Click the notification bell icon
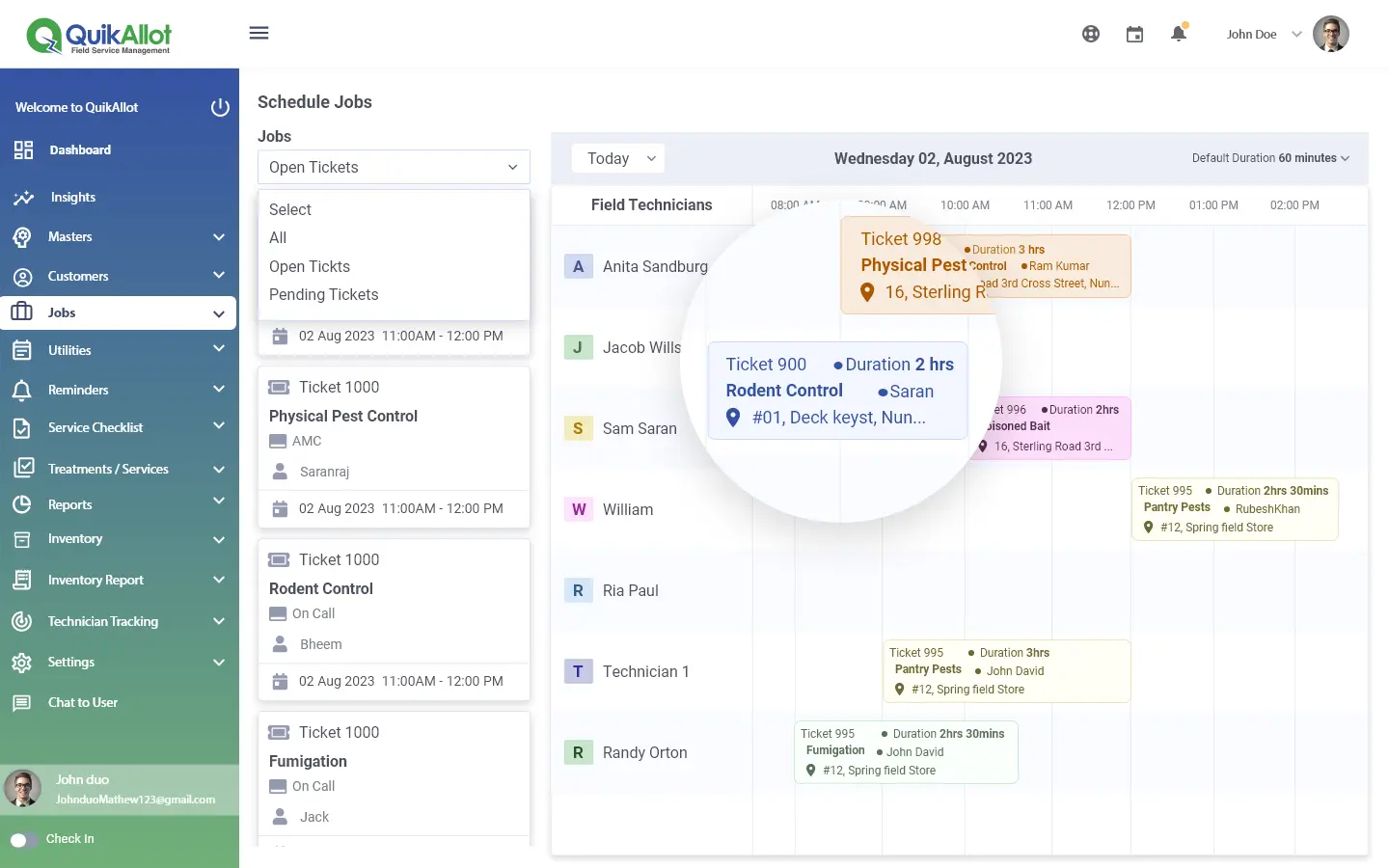 pos(1179,33)
